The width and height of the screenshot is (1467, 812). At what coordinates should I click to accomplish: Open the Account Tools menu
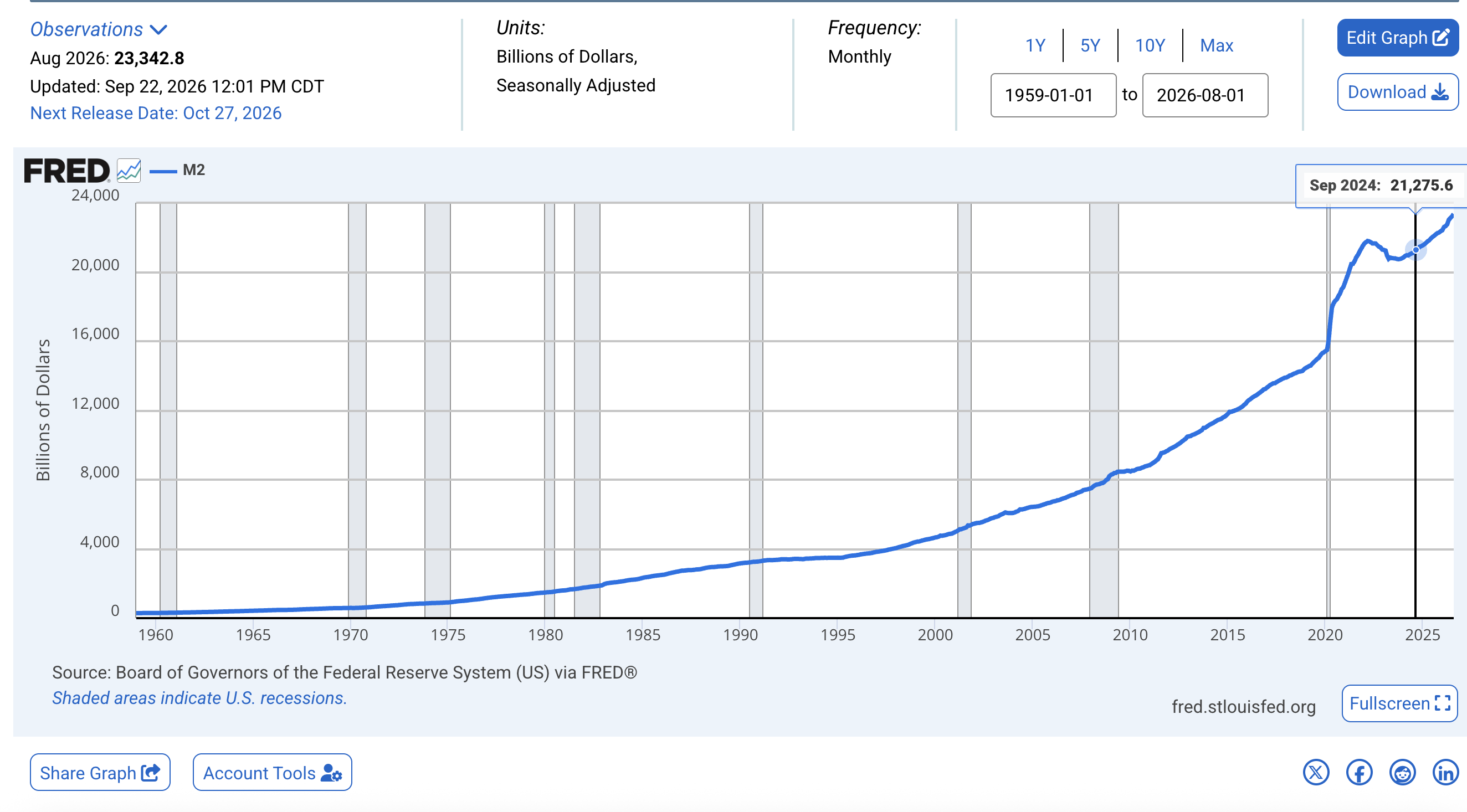pyautogui.click(x=272, y=773)
